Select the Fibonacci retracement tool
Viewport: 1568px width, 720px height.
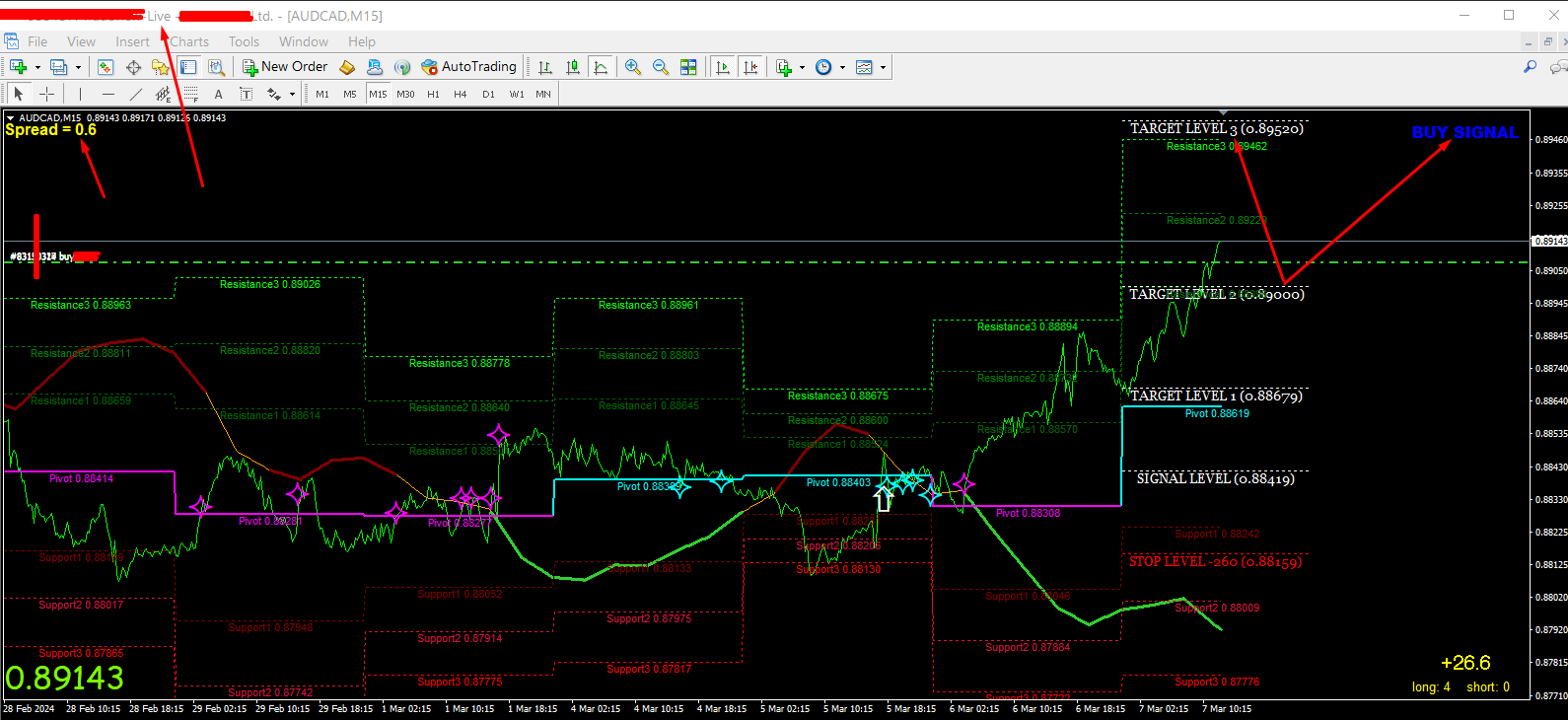191,94
